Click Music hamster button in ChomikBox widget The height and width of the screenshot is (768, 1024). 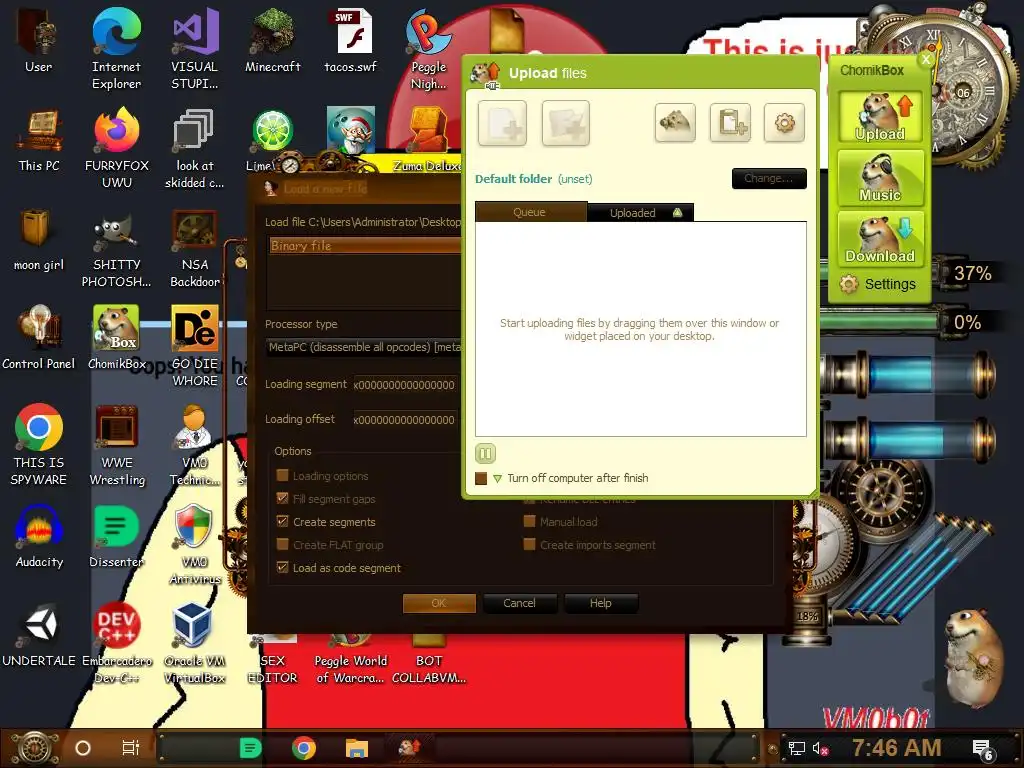point(880,177)
